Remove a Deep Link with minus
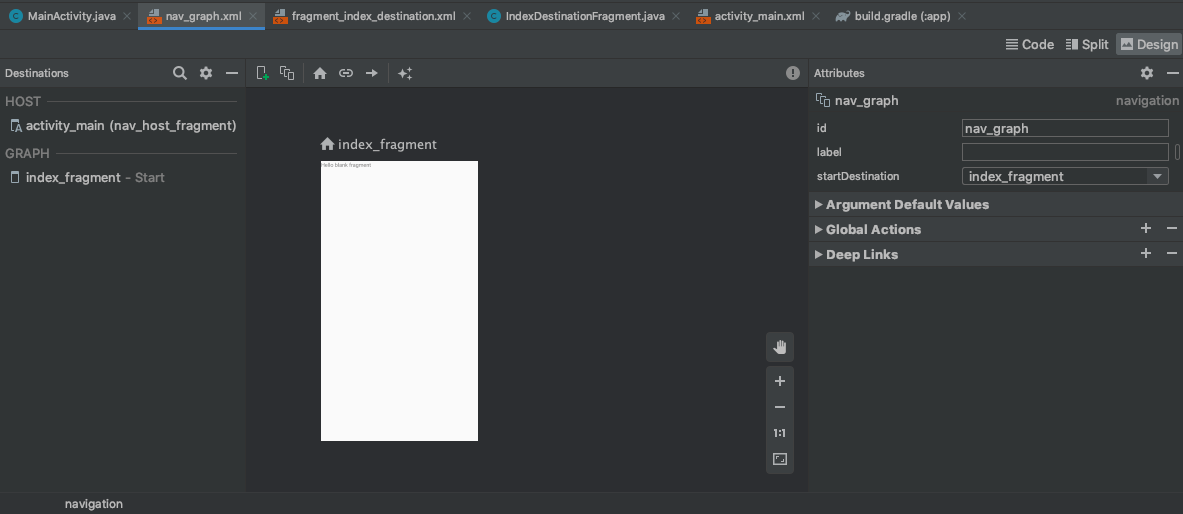The image size is (1183, 514). [1172, 254]
